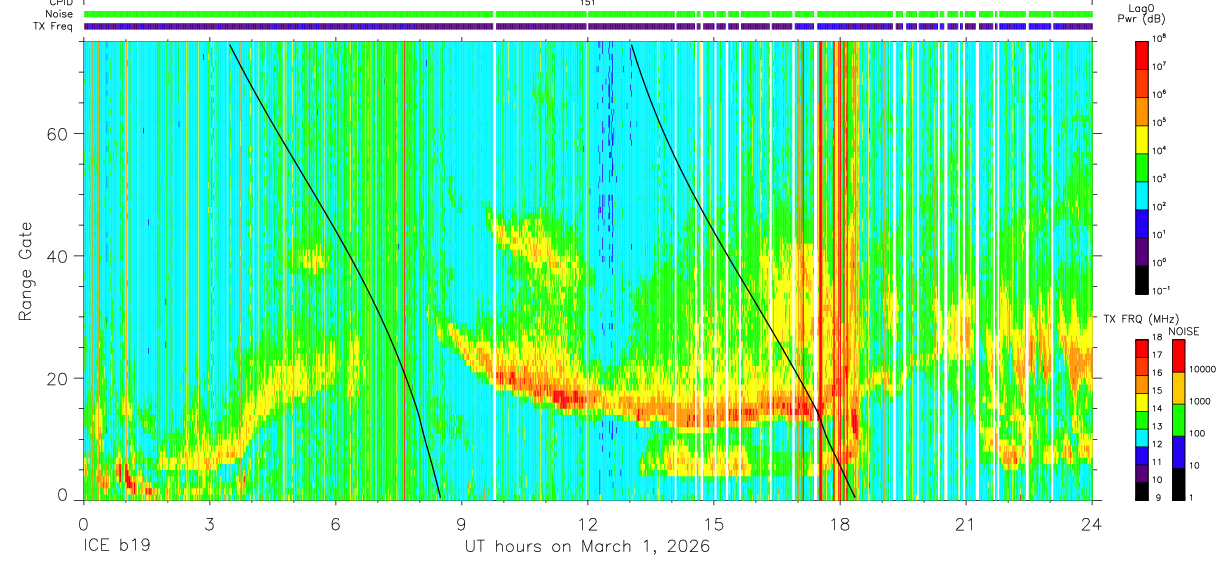
Task: Click UT hour tick label '9' on x-axis
Action: 461,524
